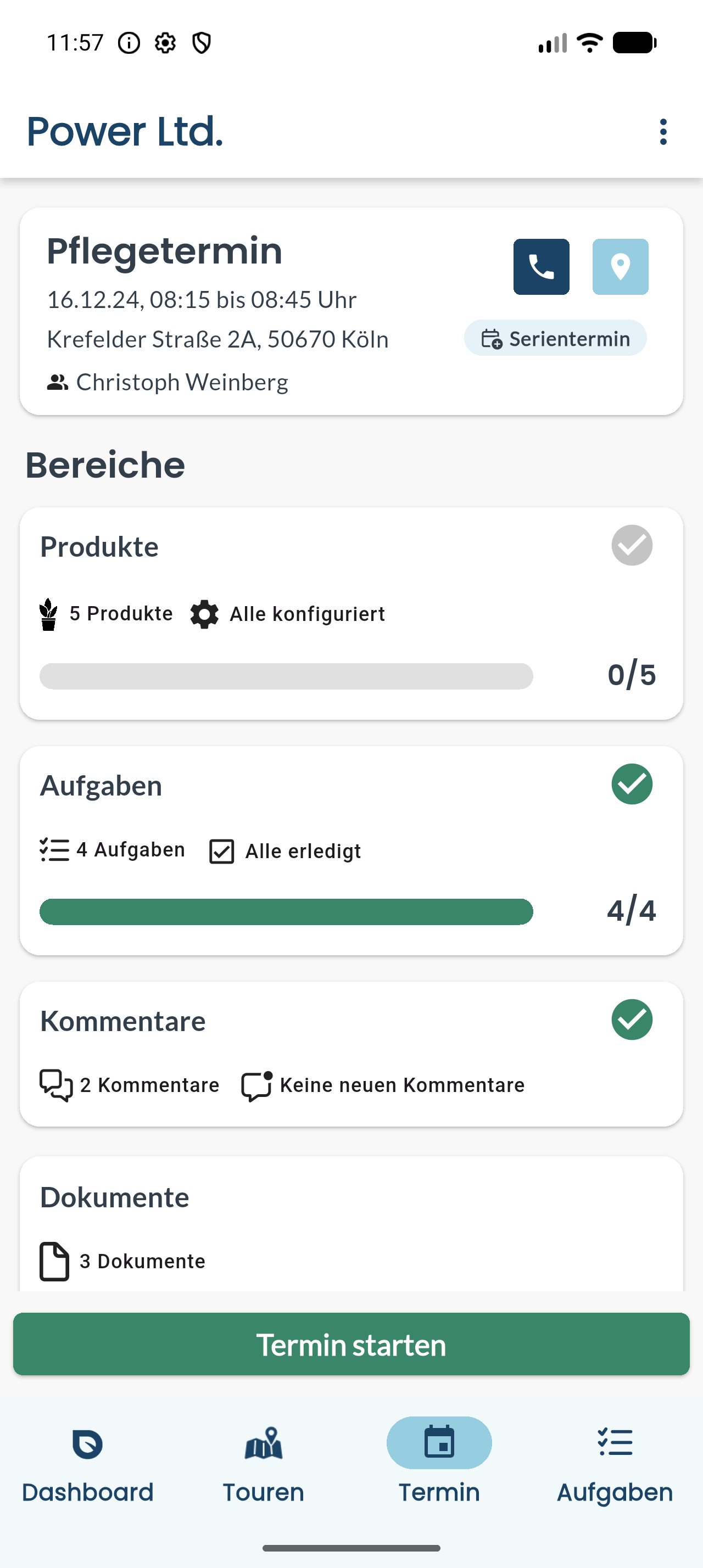
Task: Open the map location pin button
Action: (x=620, y=267)
